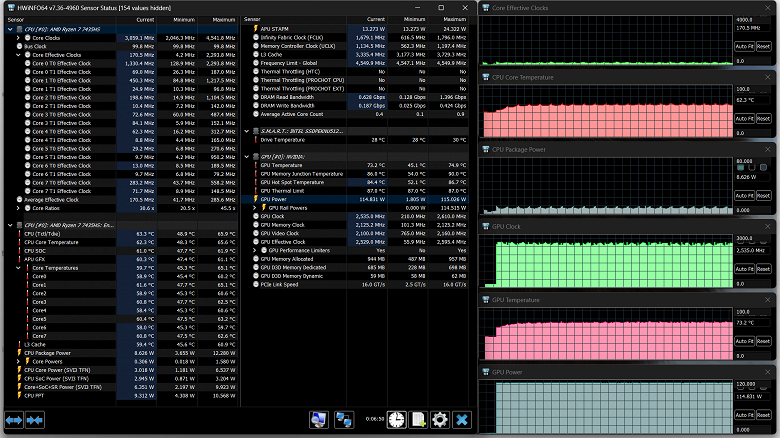Collapse the S.M.A.R.T. drive sensor group
Screen dimensions: 780x438
pos(247,131)
